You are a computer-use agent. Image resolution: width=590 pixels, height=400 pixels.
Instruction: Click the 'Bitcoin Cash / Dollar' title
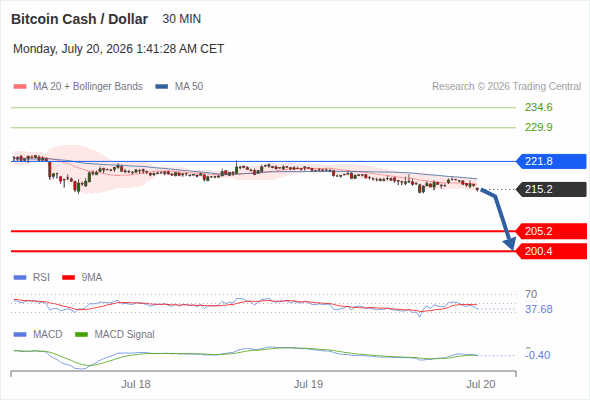click(79, 19)
